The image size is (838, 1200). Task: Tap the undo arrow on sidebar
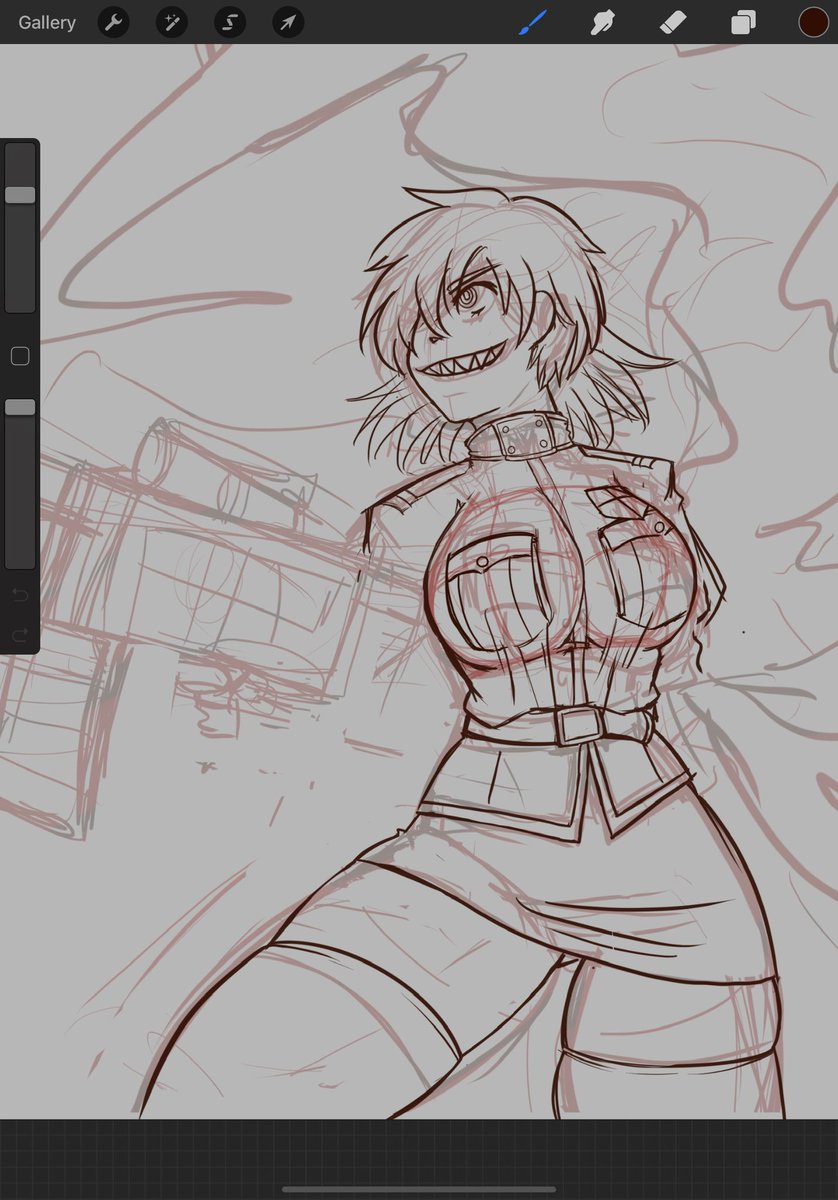[20, 596]
